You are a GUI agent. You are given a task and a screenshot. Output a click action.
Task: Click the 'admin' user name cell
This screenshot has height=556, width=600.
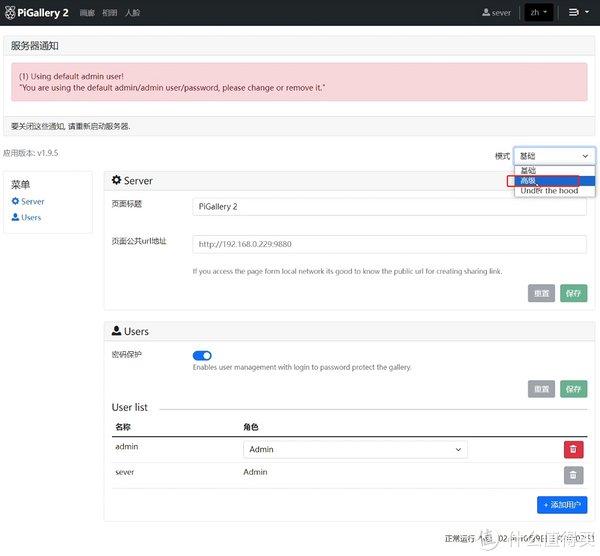coord(127,447)
